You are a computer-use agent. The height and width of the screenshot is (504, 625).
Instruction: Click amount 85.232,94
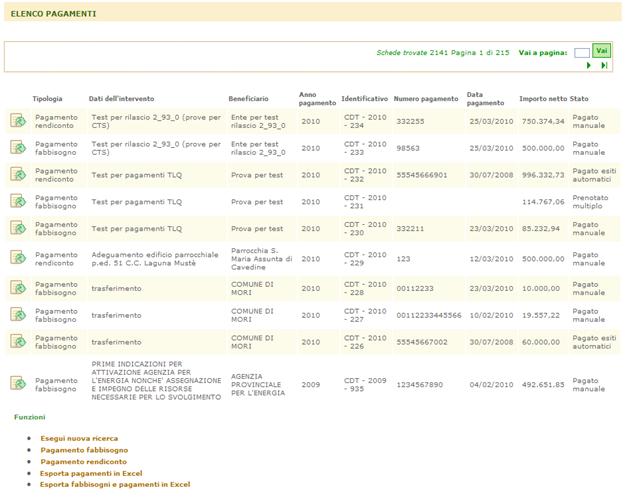click(x=541, y=228)
